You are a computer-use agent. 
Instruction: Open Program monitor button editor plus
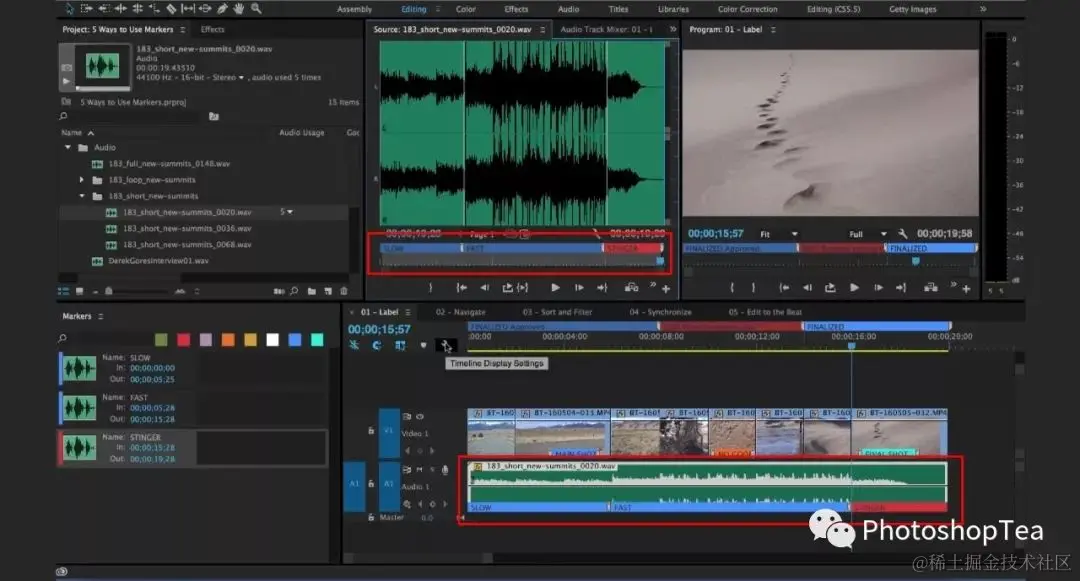(966, 288)
